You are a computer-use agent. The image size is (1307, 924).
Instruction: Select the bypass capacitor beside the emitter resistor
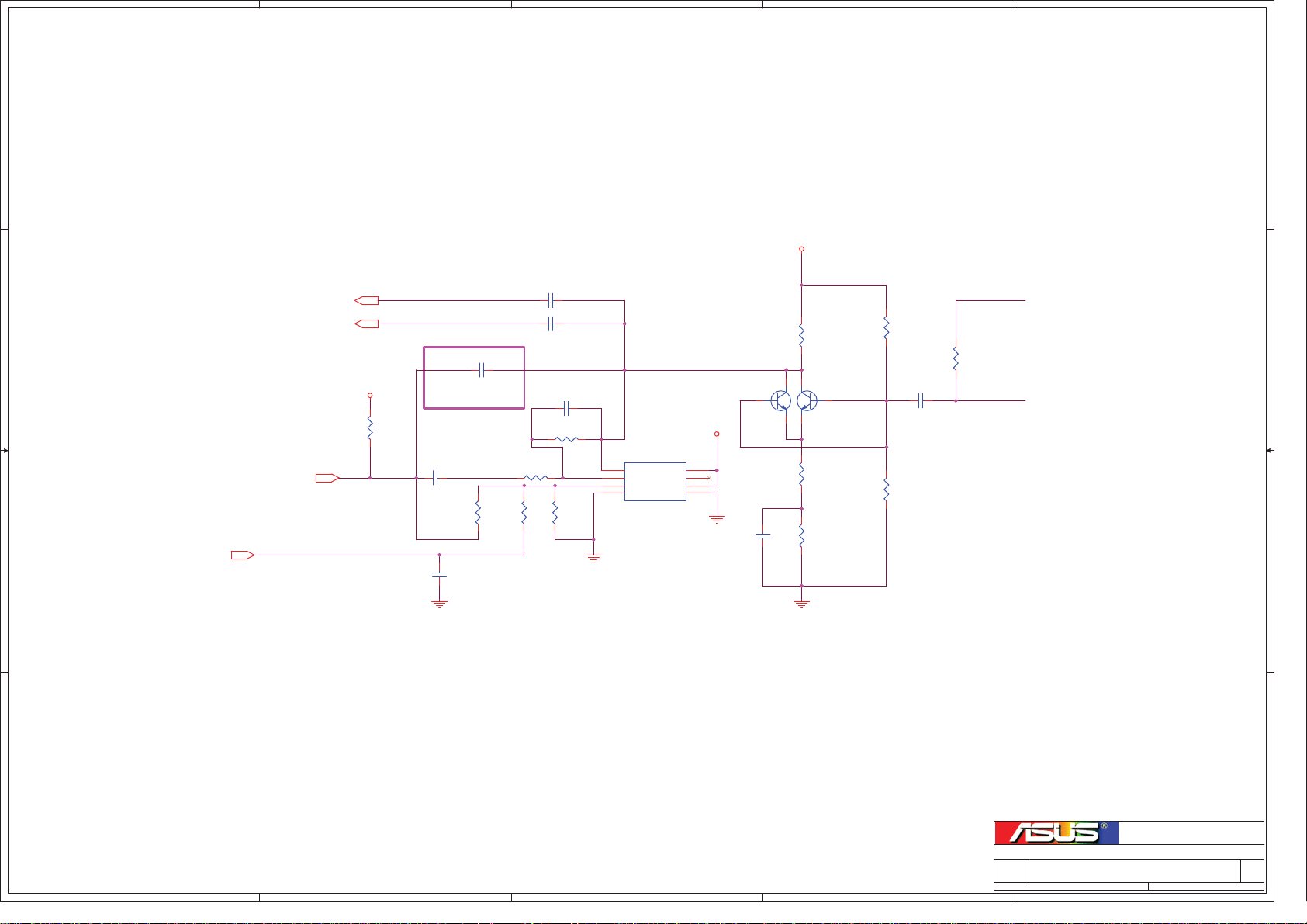[763, 535]
